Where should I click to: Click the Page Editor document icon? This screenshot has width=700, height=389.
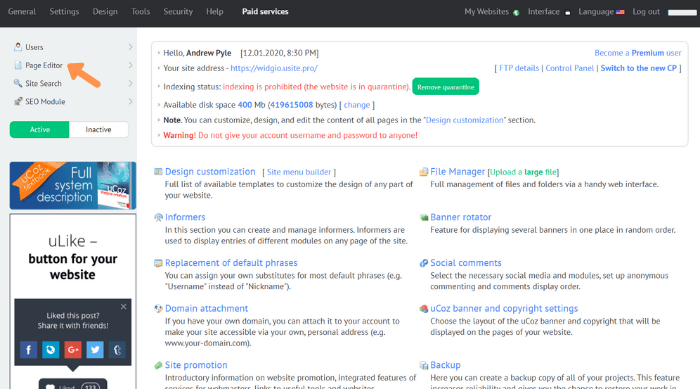click(x=18, y=65)
